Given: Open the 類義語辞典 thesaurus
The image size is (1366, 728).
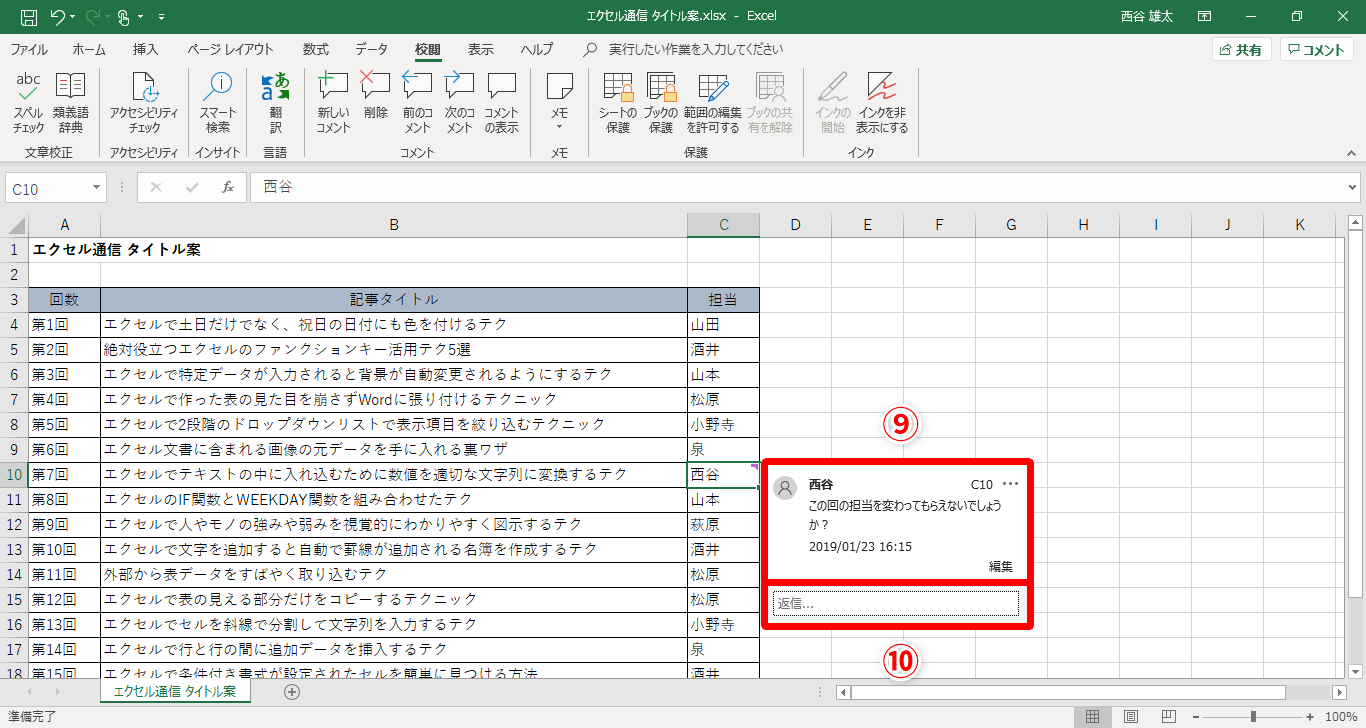Looking at the screenshot, I should [x=70, y=103].
